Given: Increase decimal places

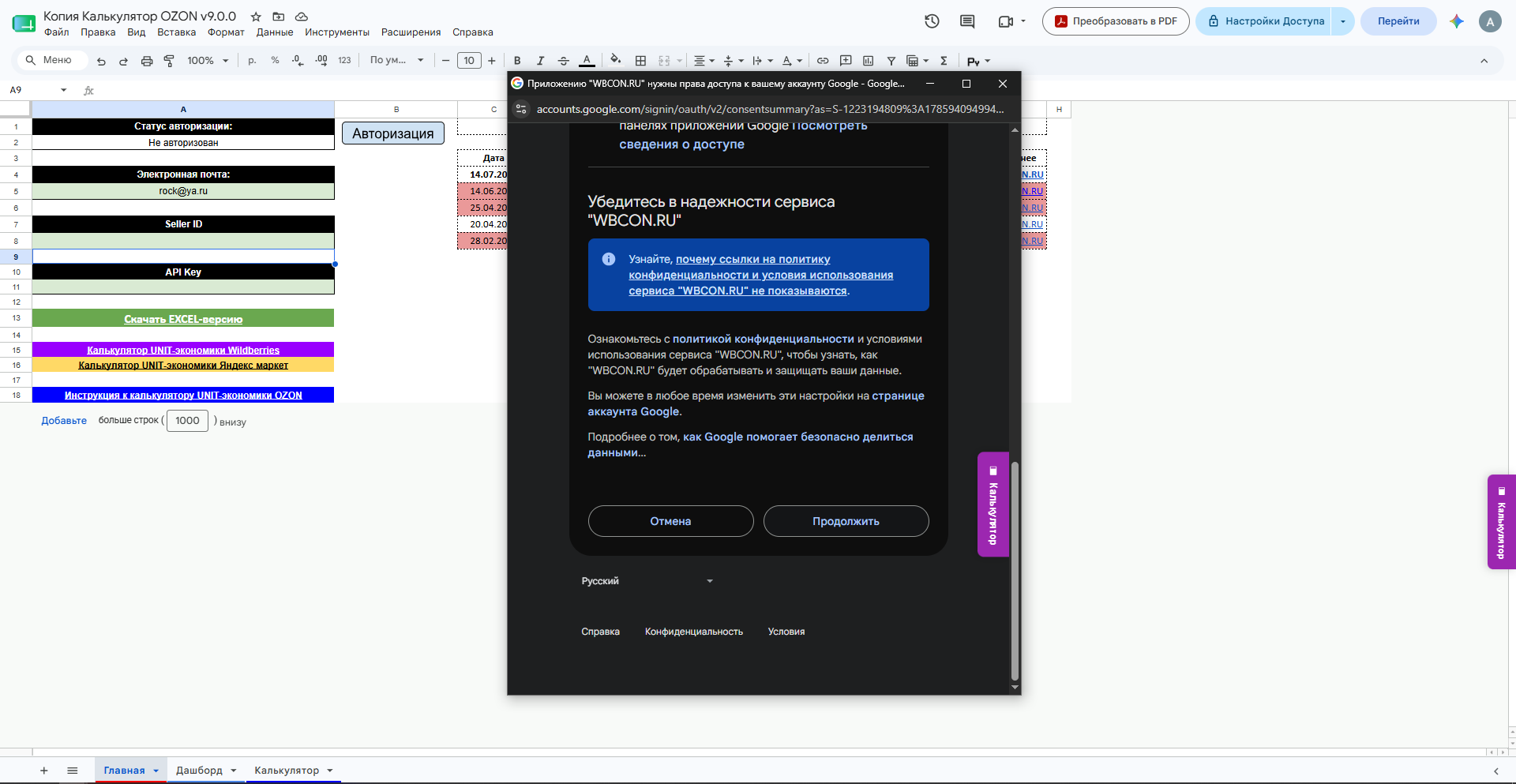Looking at the screenshot, I should (321, 61).
